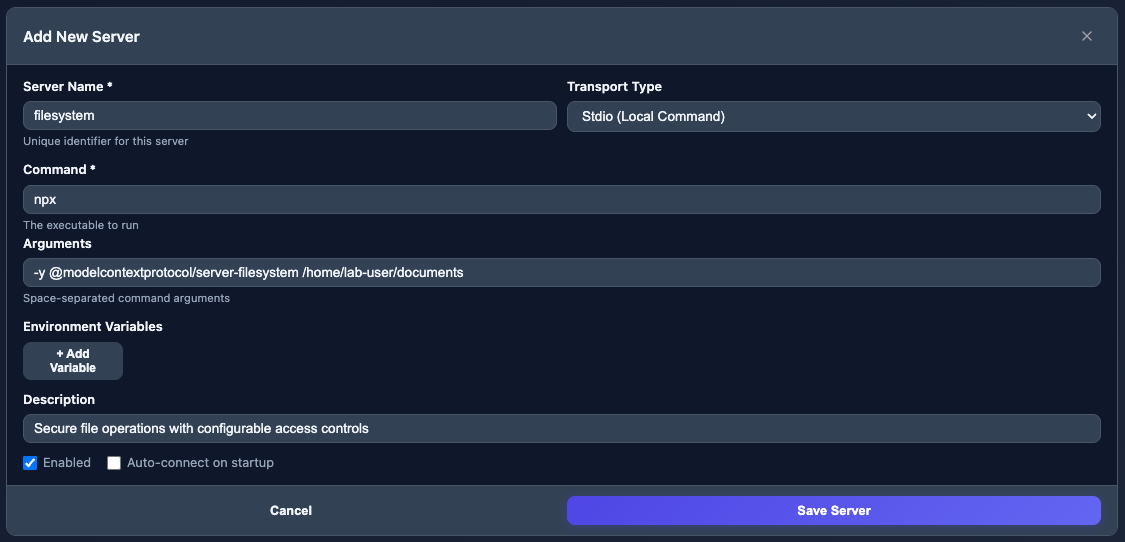This screenshot has height=542, width=1125.
Task: Click the 'Environment Variables' heading
Action: tap(92, 326)
